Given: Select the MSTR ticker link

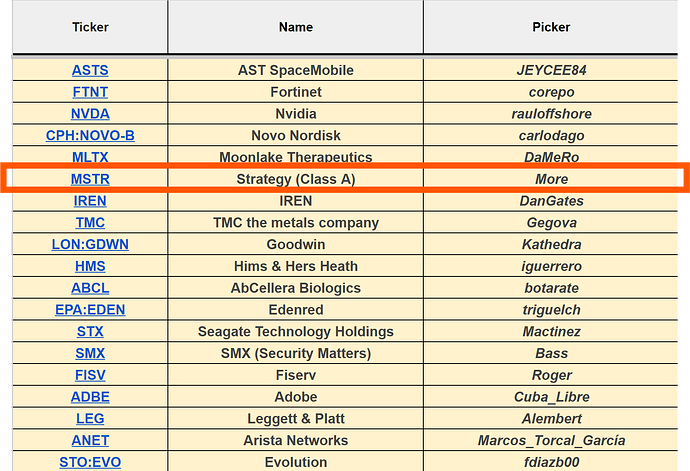Looking at the screenshot, I should click(90, 179).
